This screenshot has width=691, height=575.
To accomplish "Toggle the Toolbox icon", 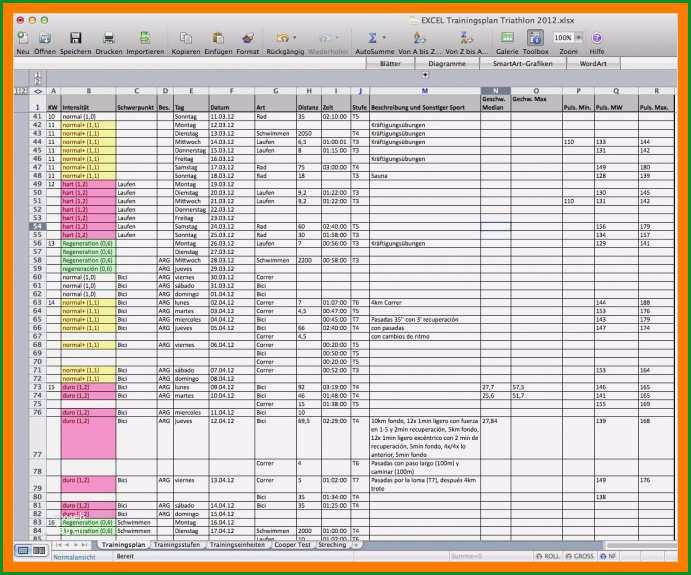I will pos(535,38).
